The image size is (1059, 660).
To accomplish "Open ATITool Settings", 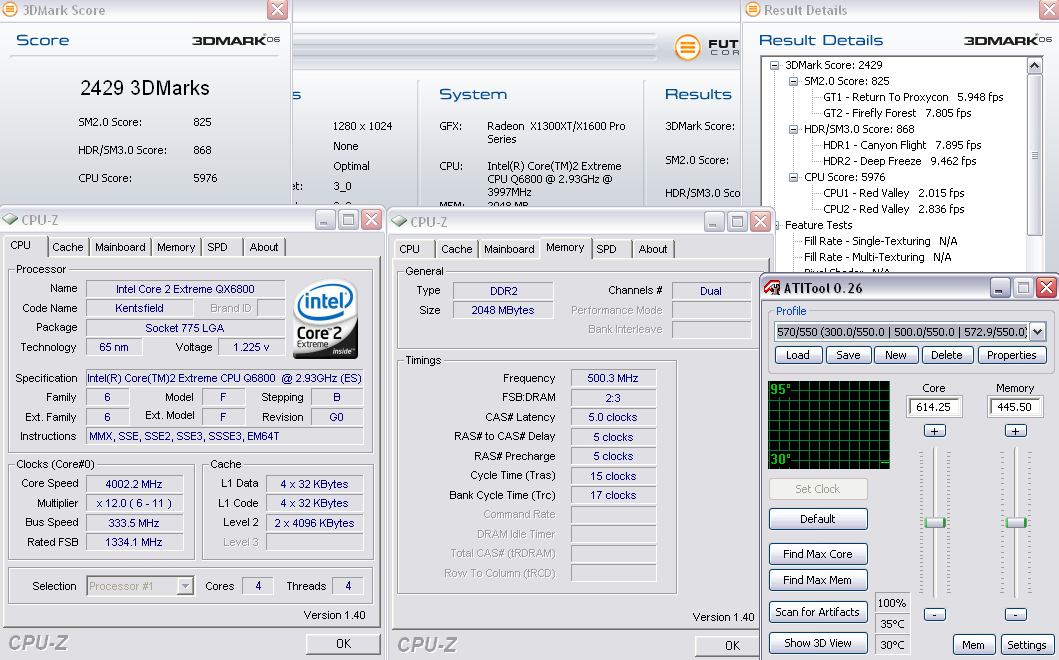I will [1027, 645].
